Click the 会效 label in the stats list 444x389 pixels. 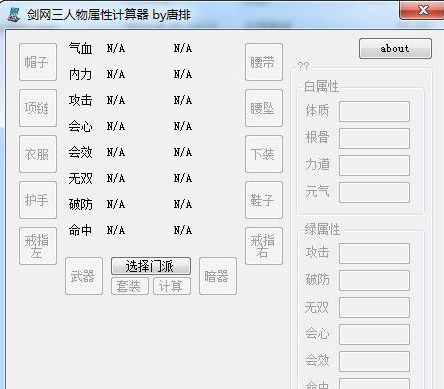pos(80,152)
